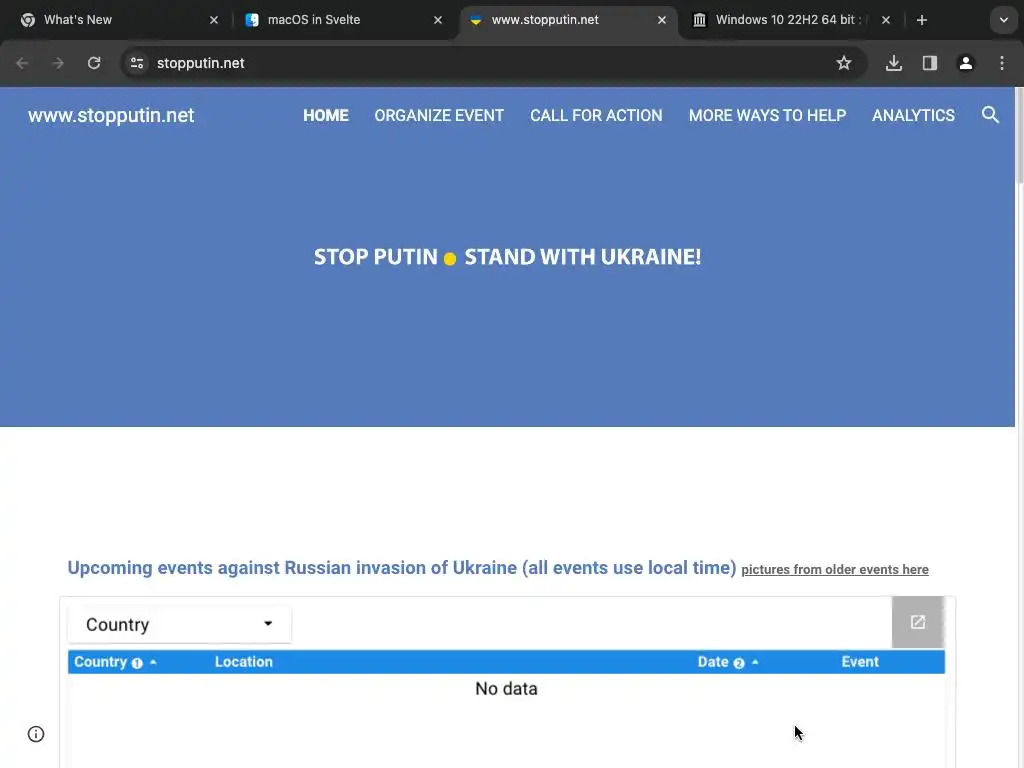The width and height of the screenshot is (1024, 768).
Task: Click the help icon next to Date header
Action: 739,663
